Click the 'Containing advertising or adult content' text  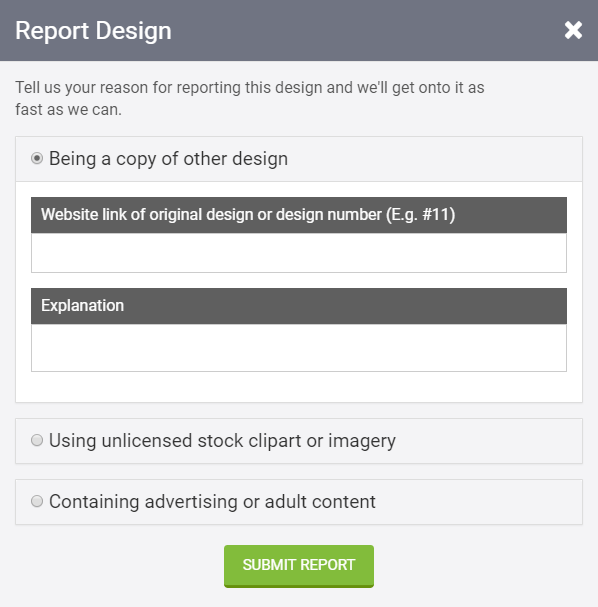212,501
